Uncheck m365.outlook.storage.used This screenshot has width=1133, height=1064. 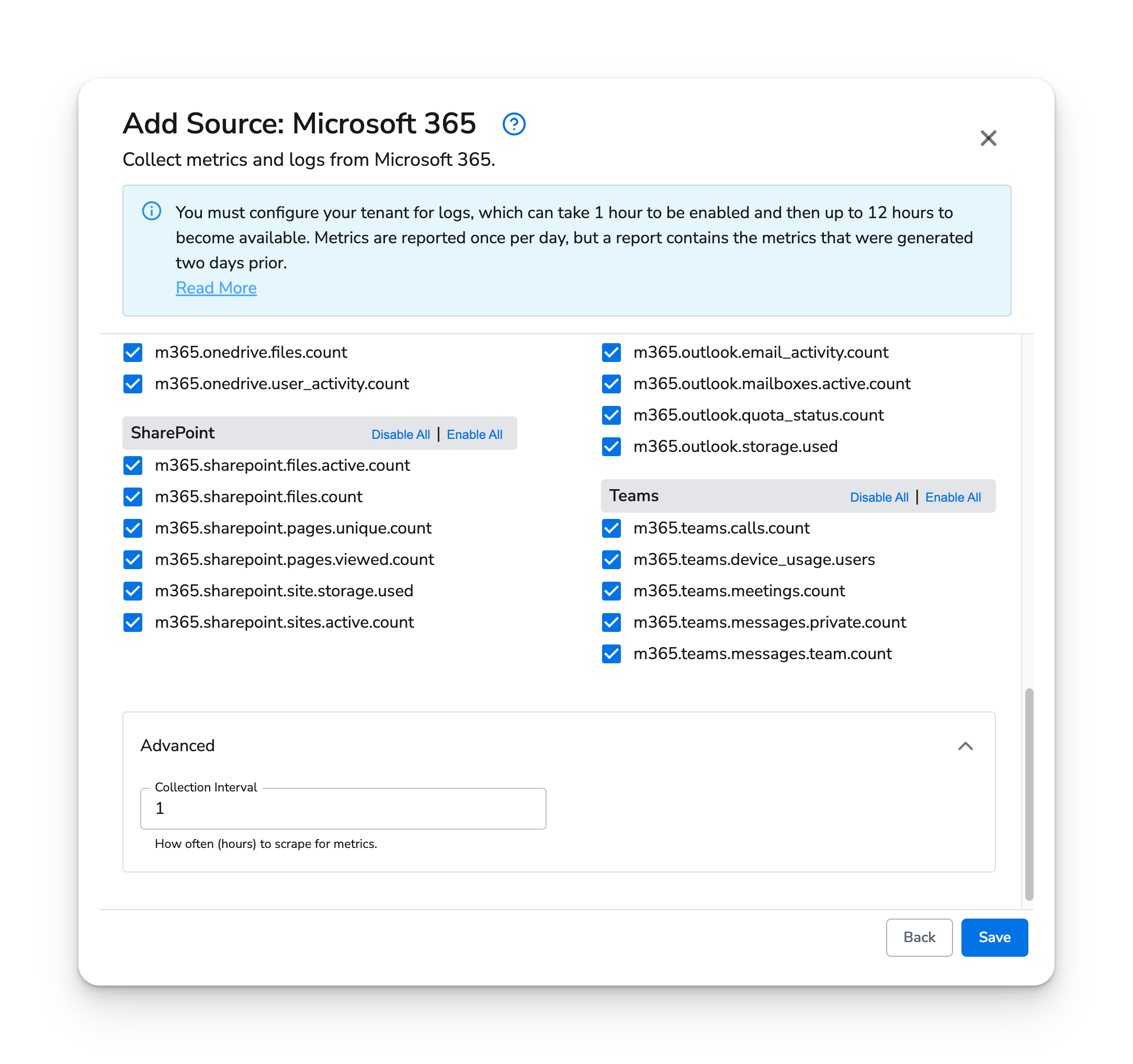pyautogui.click(x=611, y=446)
